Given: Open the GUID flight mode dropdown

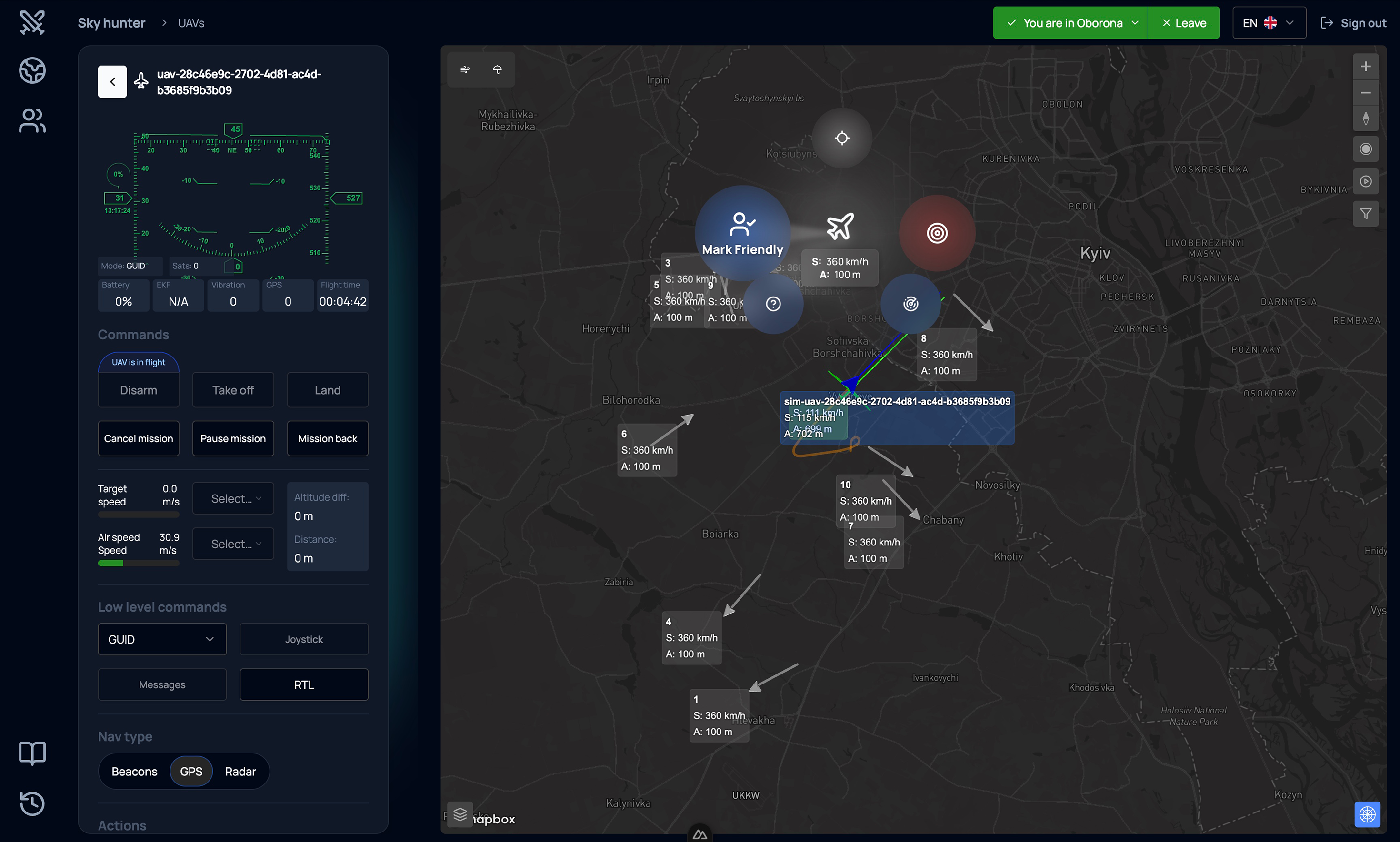Looking at the screenshot, I should pos(162,639).
